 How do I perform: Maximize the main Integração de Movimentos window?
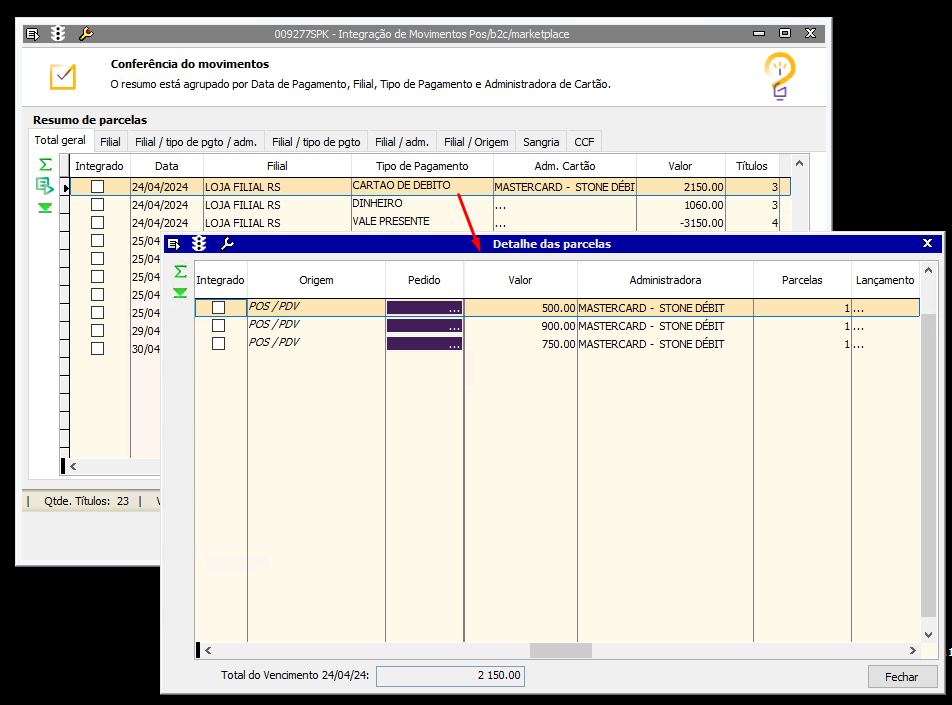(784, 33)
